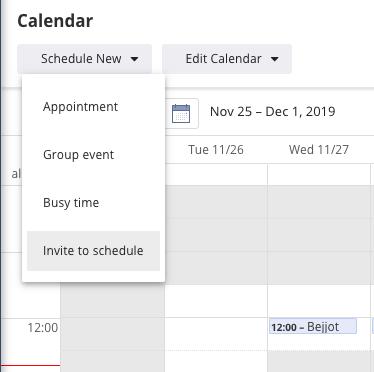Click the 12:00 time label
Viewport: 374px width, 372px height.
[43, 328]
